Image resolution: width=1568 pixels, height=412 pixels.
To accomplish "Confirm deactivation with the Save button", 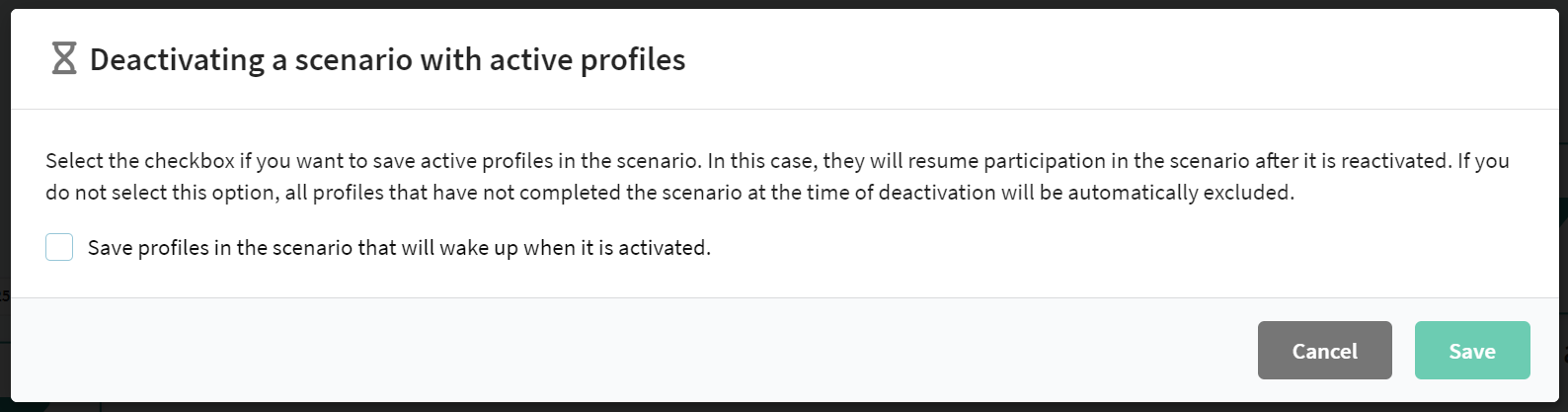I will click(x=1472, y=351).
